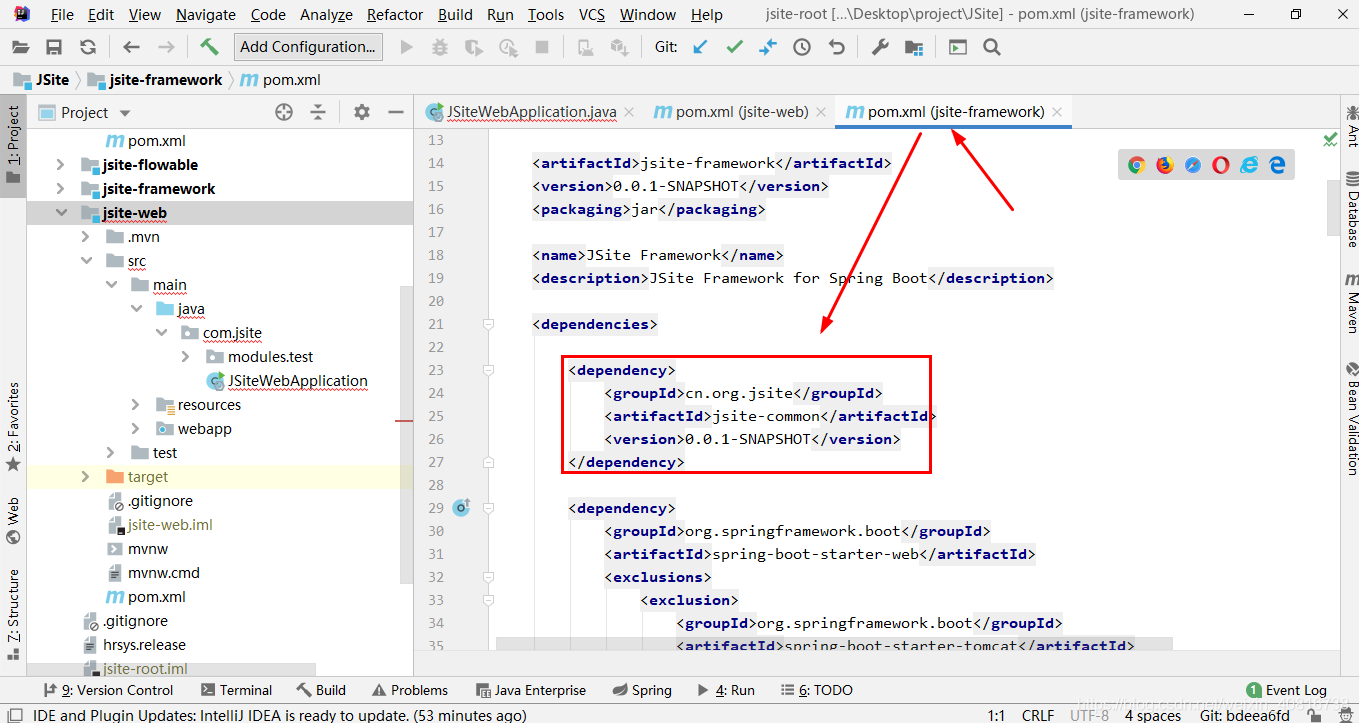
Task: Open in Opera browser icon
Action: 1221,165
